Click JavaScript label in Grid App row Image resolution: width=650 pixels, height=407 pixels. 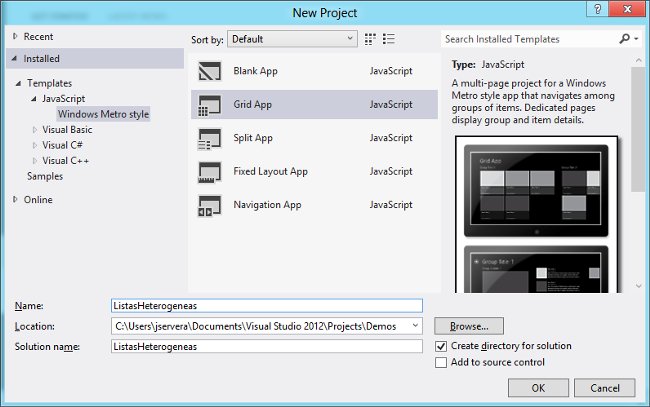[391, 104]
